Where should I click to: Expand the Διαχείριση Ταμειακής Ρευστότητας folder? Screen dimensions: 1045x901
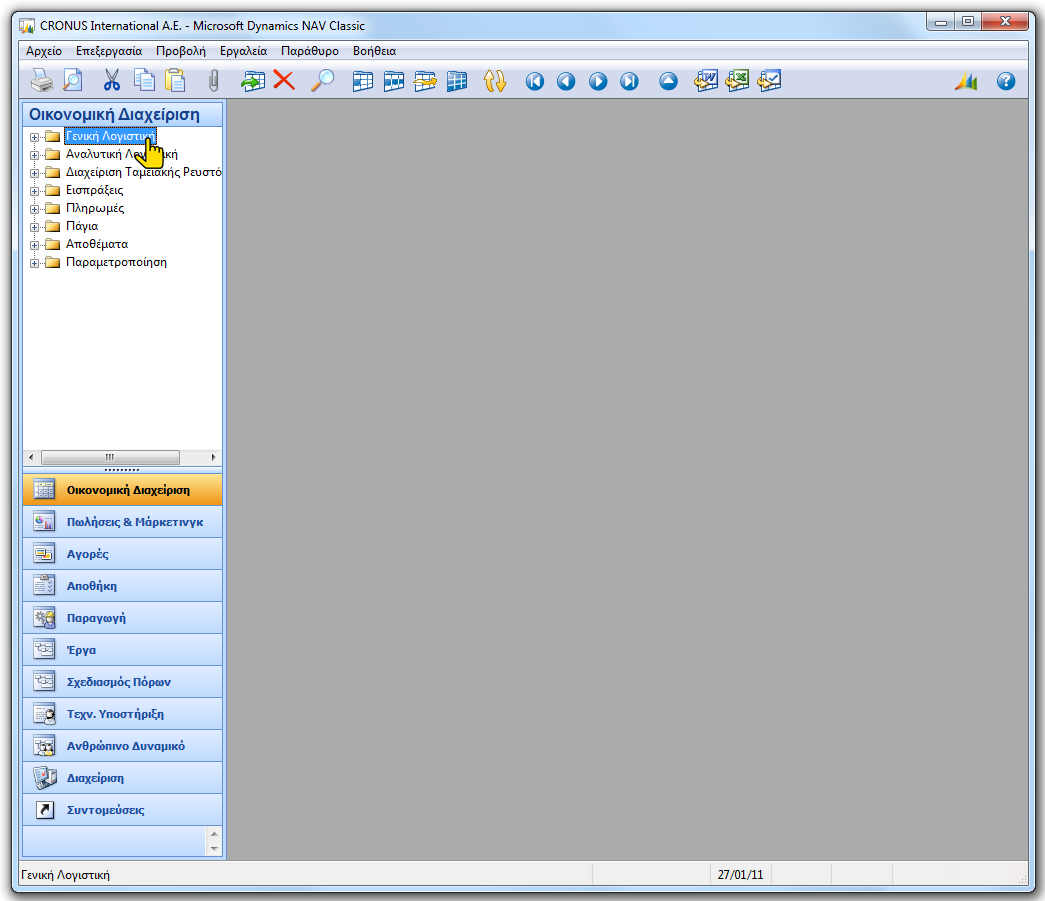click(x=34, y=173)
